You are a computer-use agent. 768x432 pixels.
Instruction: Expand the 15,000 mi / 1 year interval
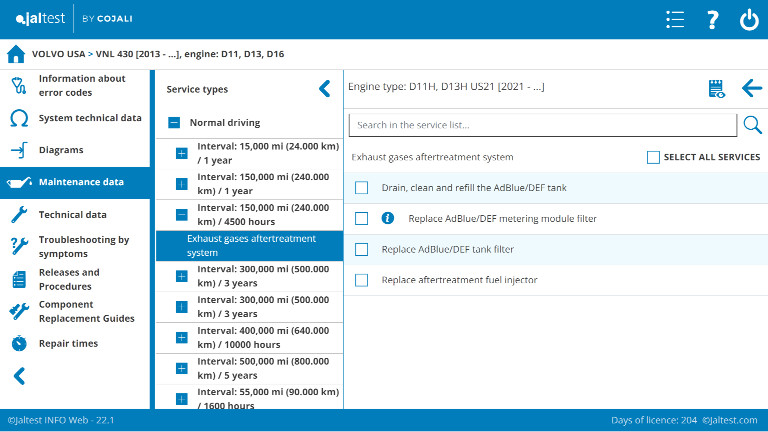click(x=181, y=153)
